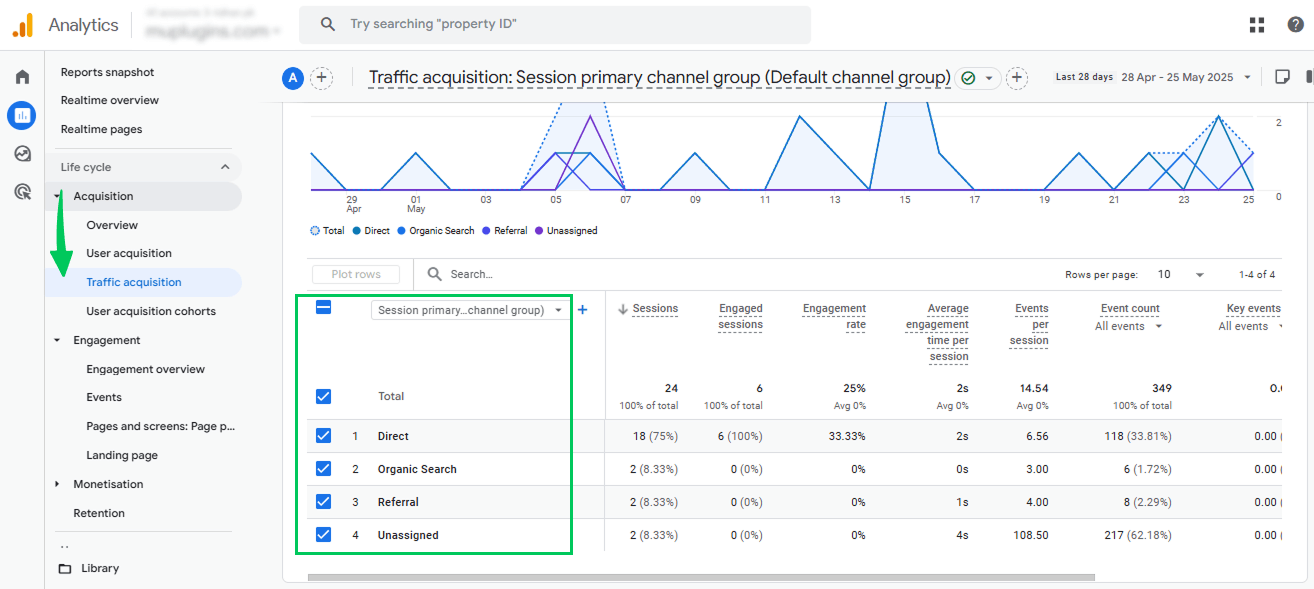Viewport: 1314px width, 589px height.
Task: Click the add comparison plus icon beside A
Action: (321, 78)
